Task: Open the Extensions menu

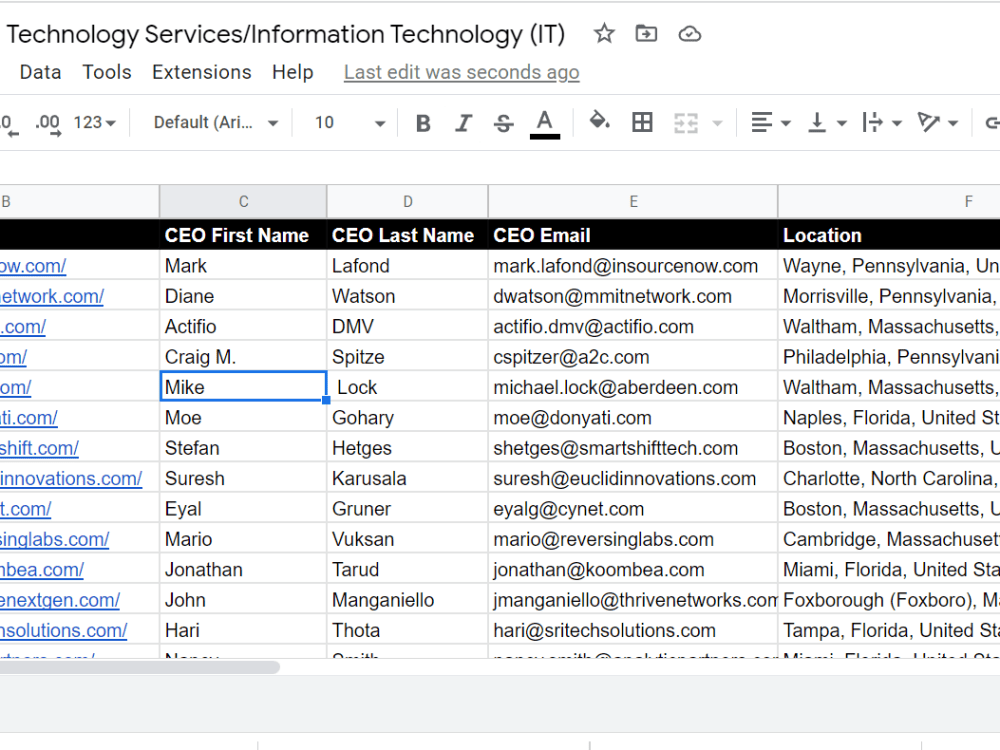Action: tap(202, 72)
